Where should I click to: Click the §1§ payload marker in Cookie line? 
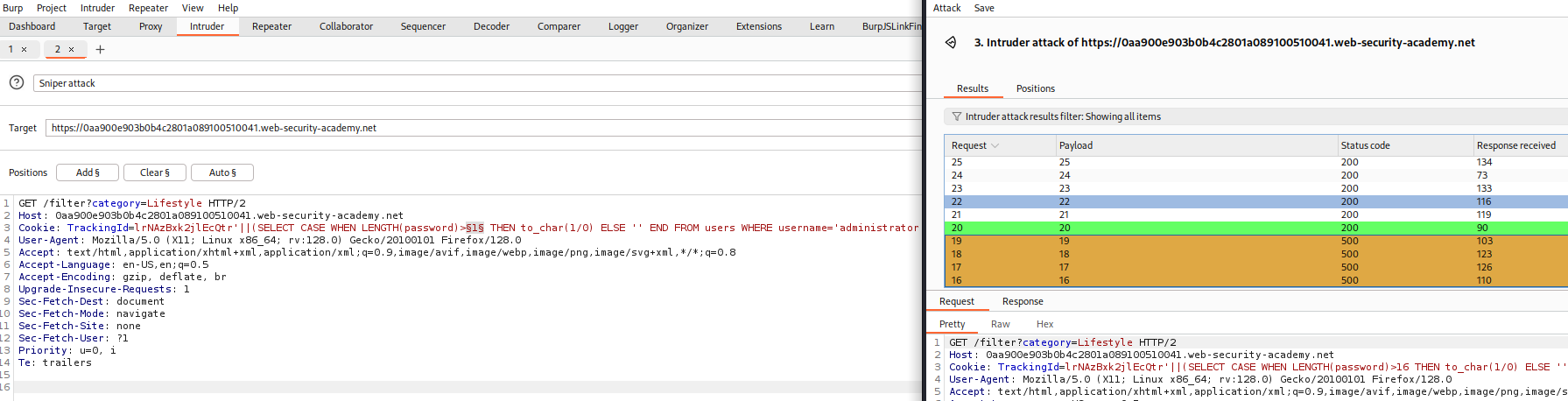(475, 228)
